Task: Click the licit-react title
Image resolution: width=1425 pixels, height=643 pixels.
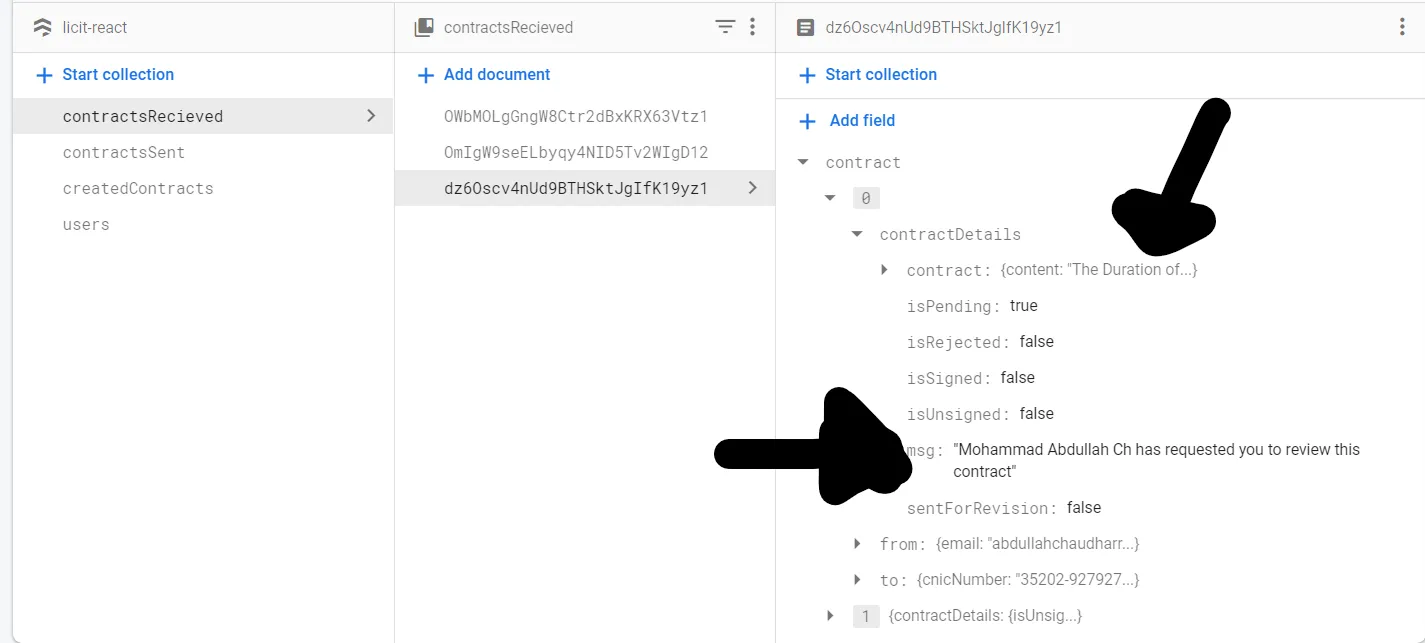Action: [95, 28]
